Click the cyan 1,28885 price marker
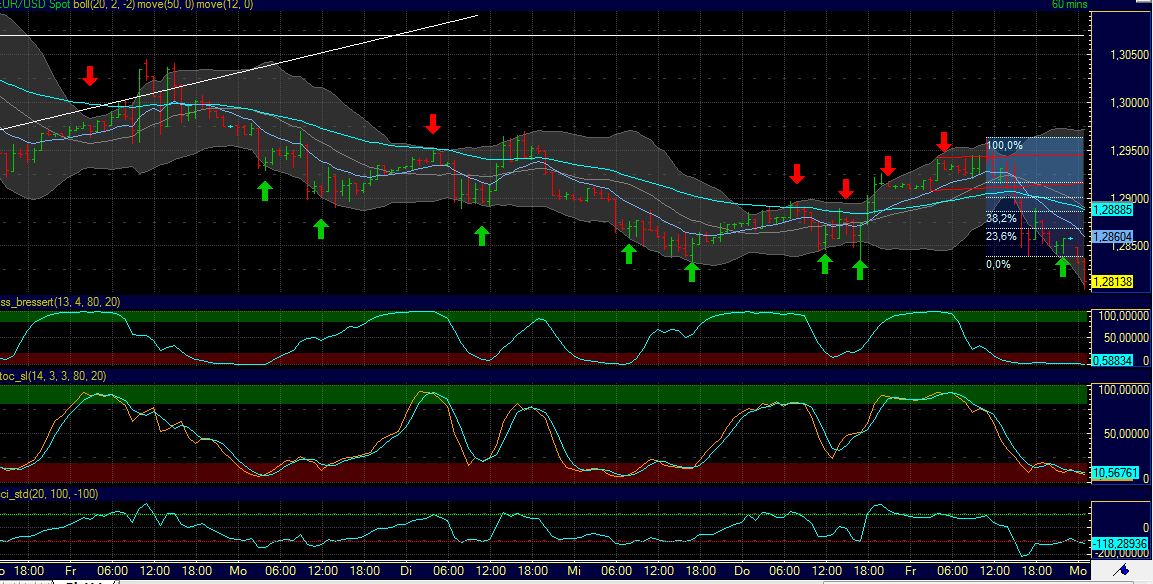Viewport: 1153px width, 584px height. 1112,211
